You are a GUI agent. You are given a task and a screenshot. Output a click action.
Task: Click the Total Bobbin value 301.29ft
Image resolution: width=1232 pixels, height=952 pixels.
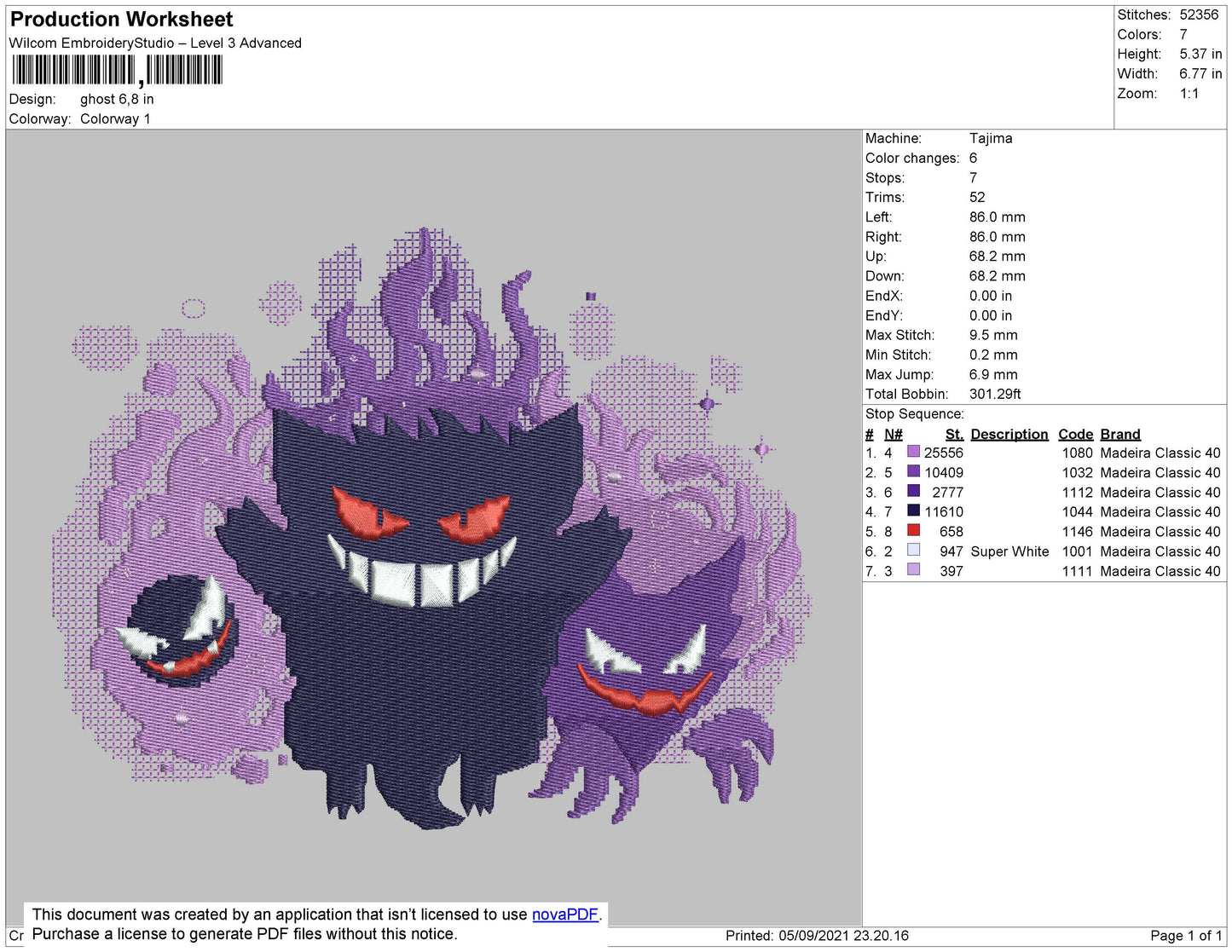point(995,394)
